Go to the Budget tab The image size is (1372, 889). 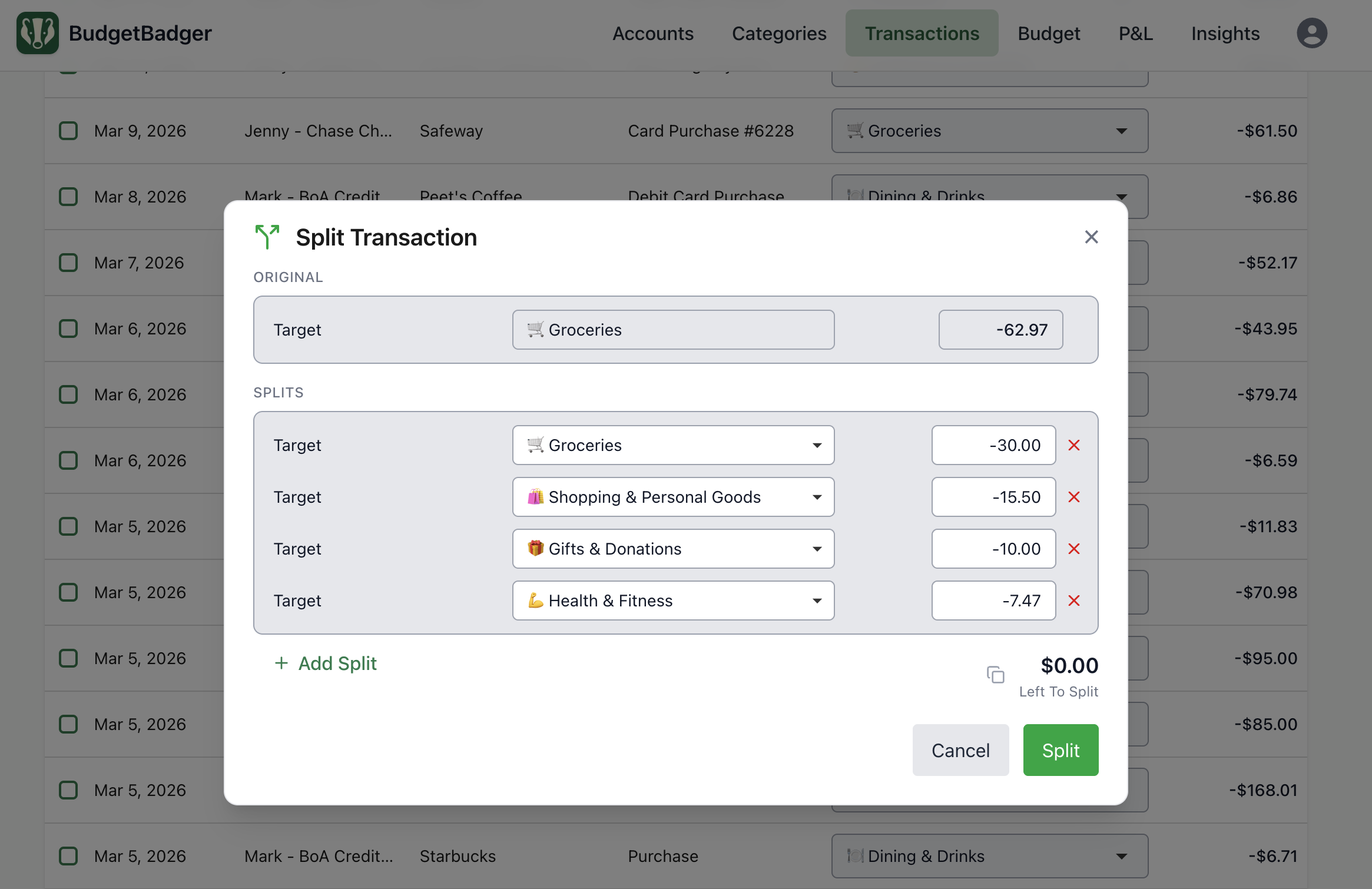pos(1049,34)
